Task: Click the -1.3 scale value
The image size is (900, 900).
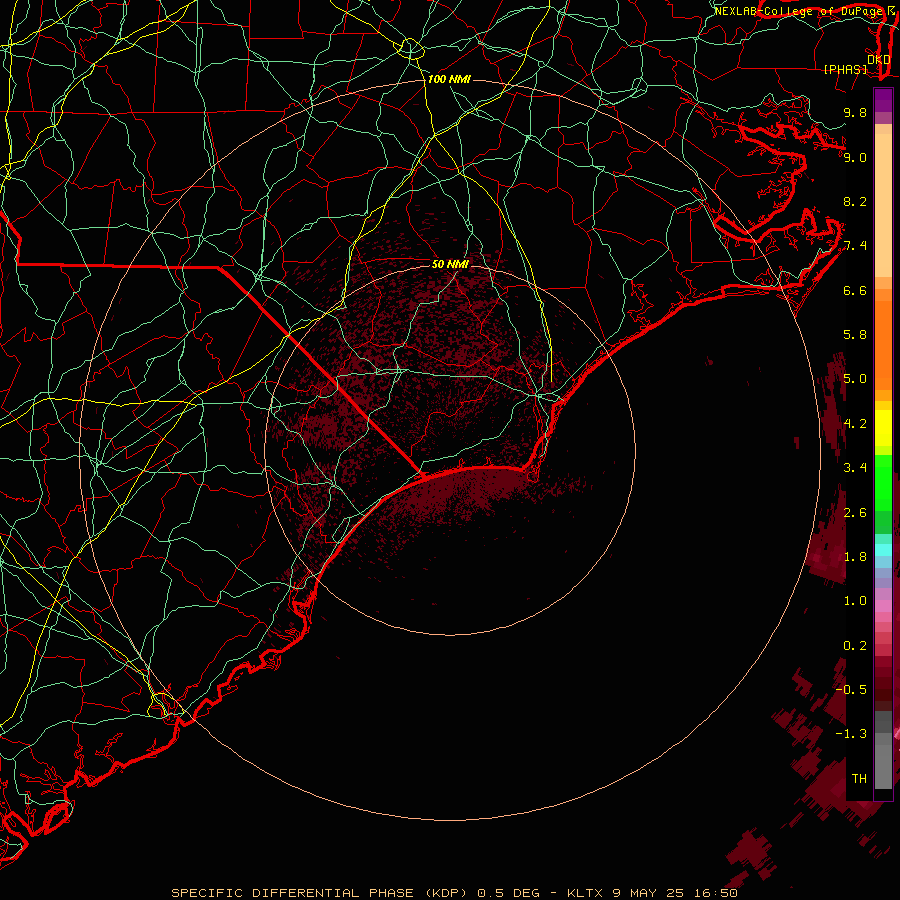Action: pyautogui.click(x=851, y=734)
